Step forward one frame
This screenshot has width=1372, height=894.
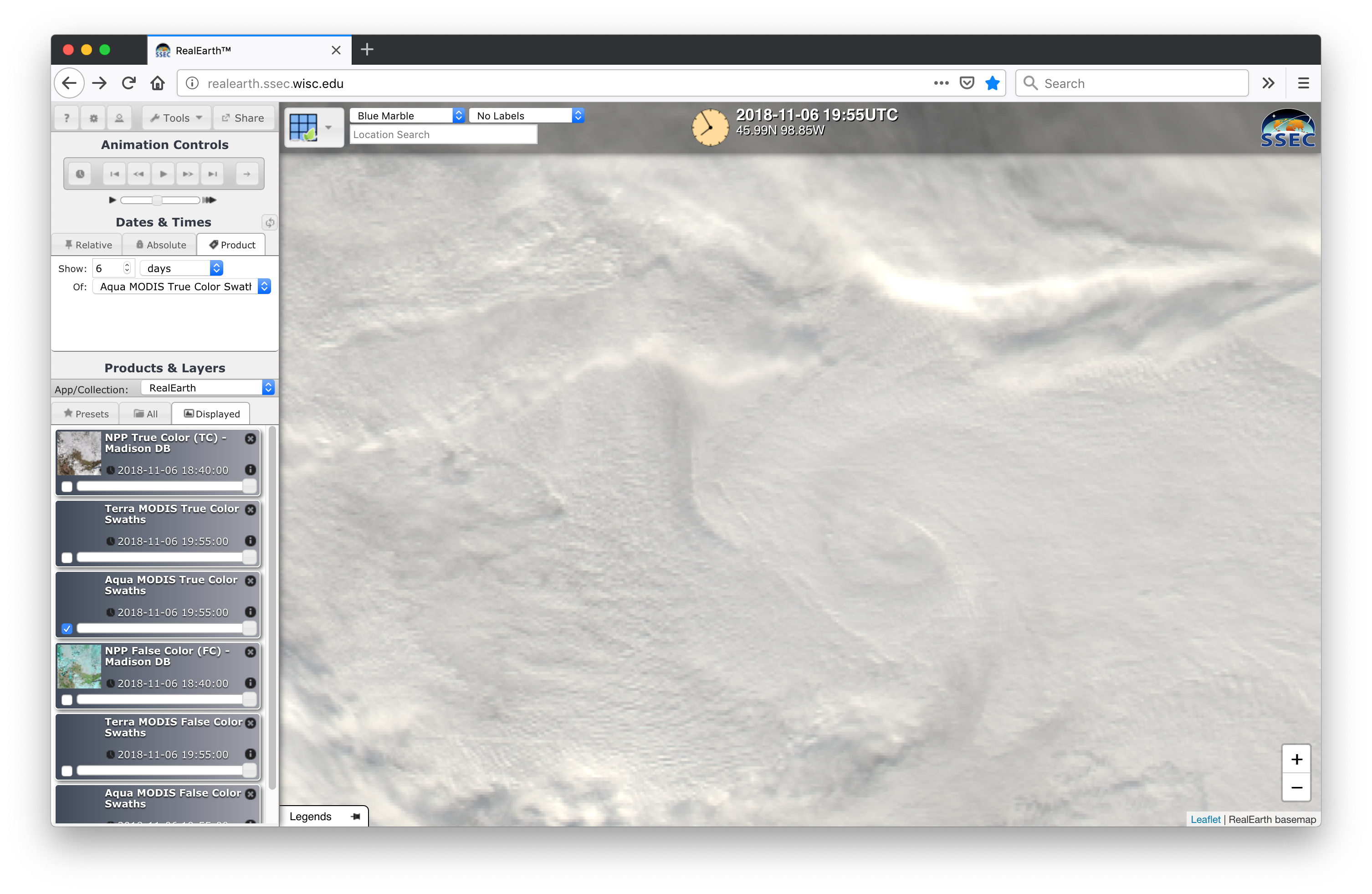[x=188, y=174]
